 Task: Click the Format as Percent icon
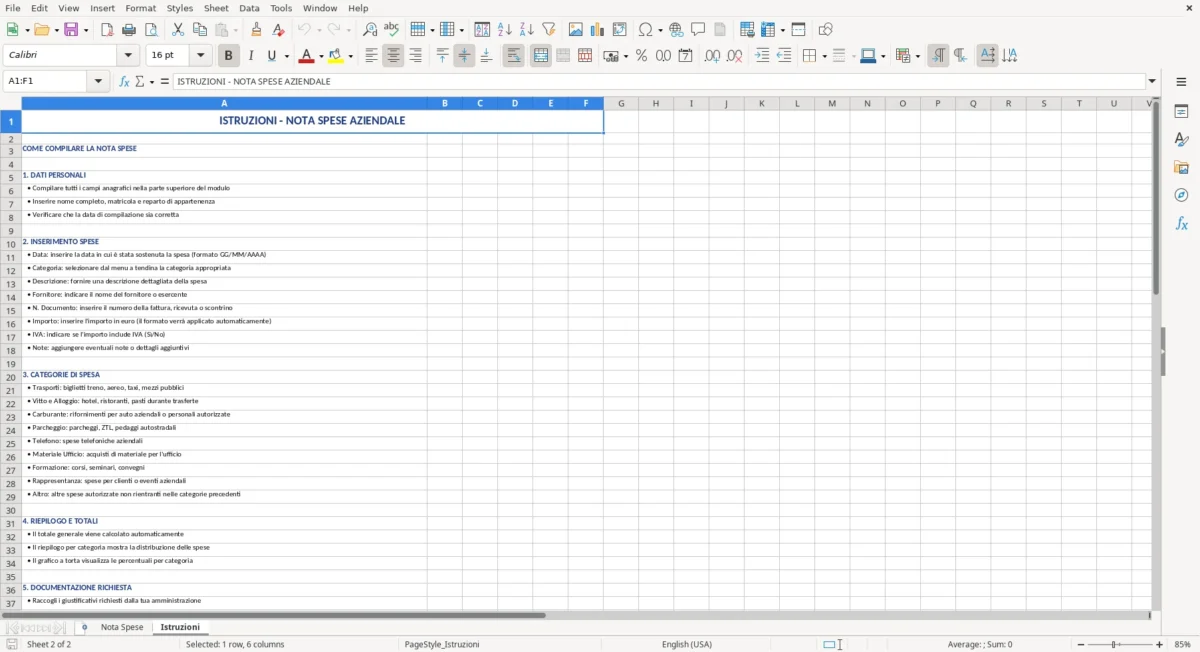point(641,56)
